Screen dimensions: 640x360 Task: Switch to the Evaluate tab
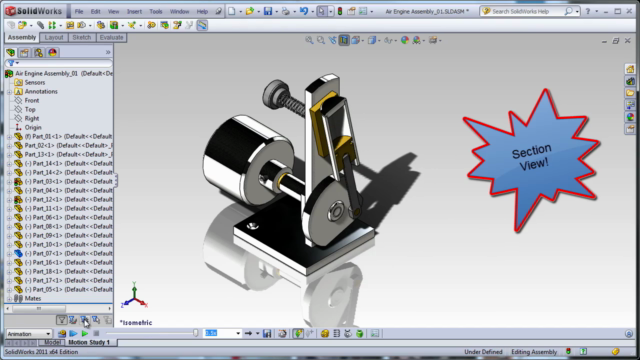pyautogui.click(x=111, y=38)
